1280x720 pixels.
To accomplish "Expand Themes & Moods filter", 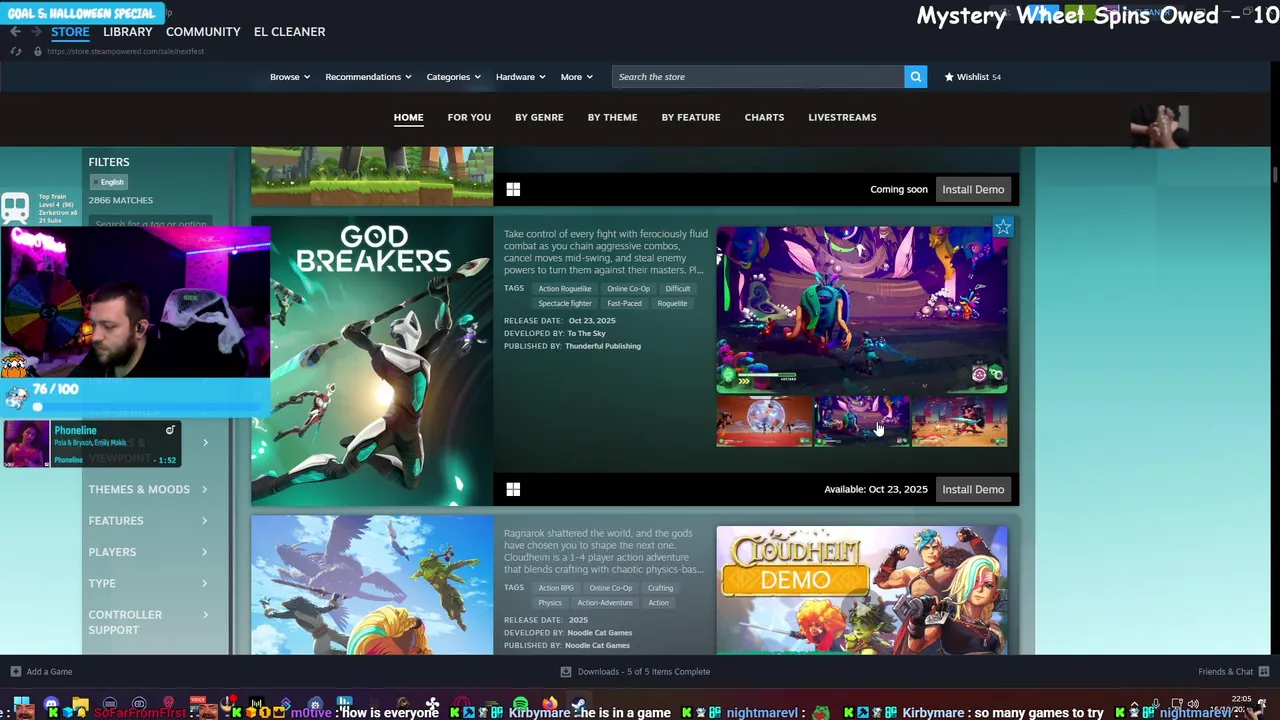I will (x=148, y=489).
